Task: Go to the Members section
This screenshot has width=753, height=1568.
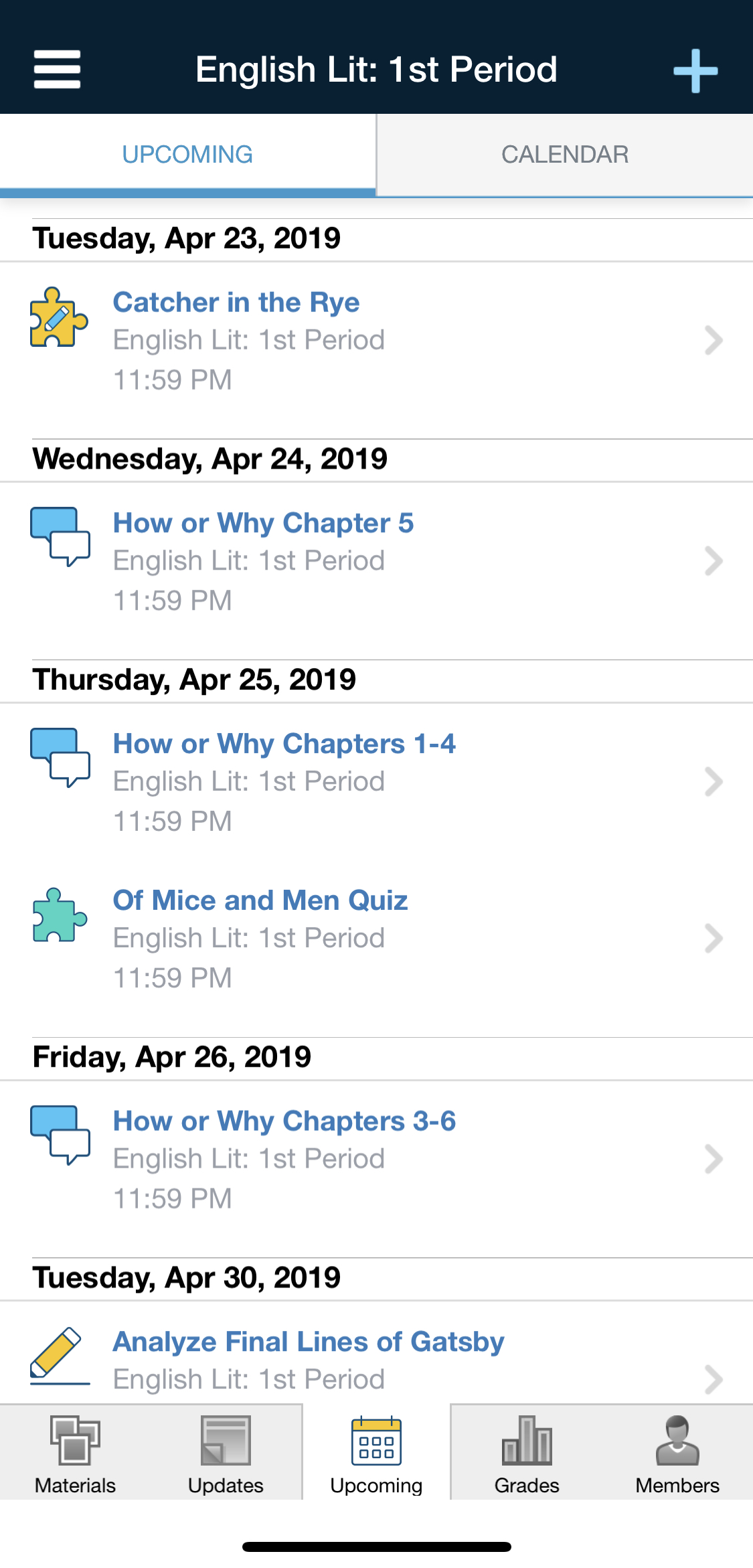Action: 677,1454
